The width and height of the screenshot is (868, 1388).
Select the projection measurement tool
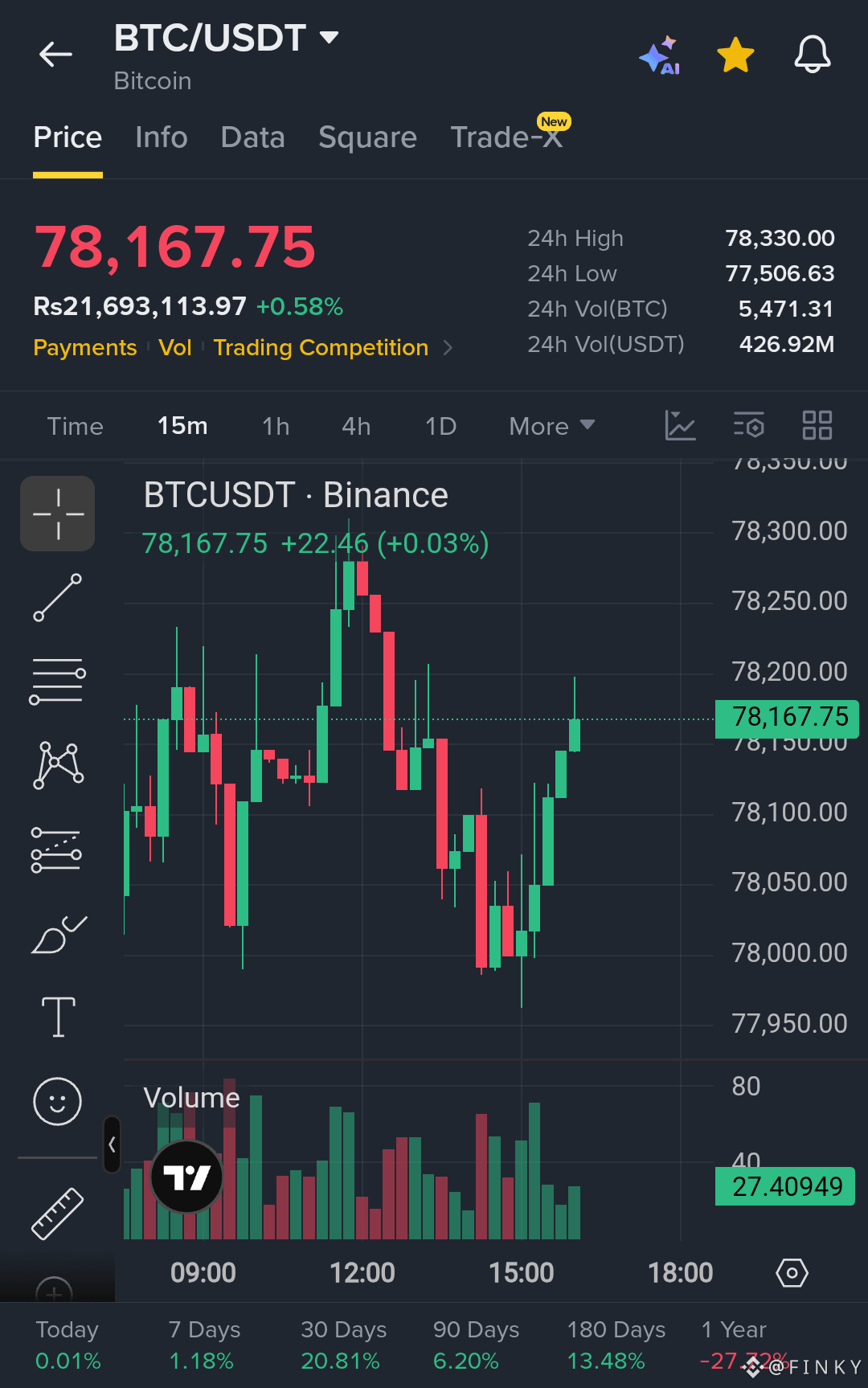tap(56, 850)
